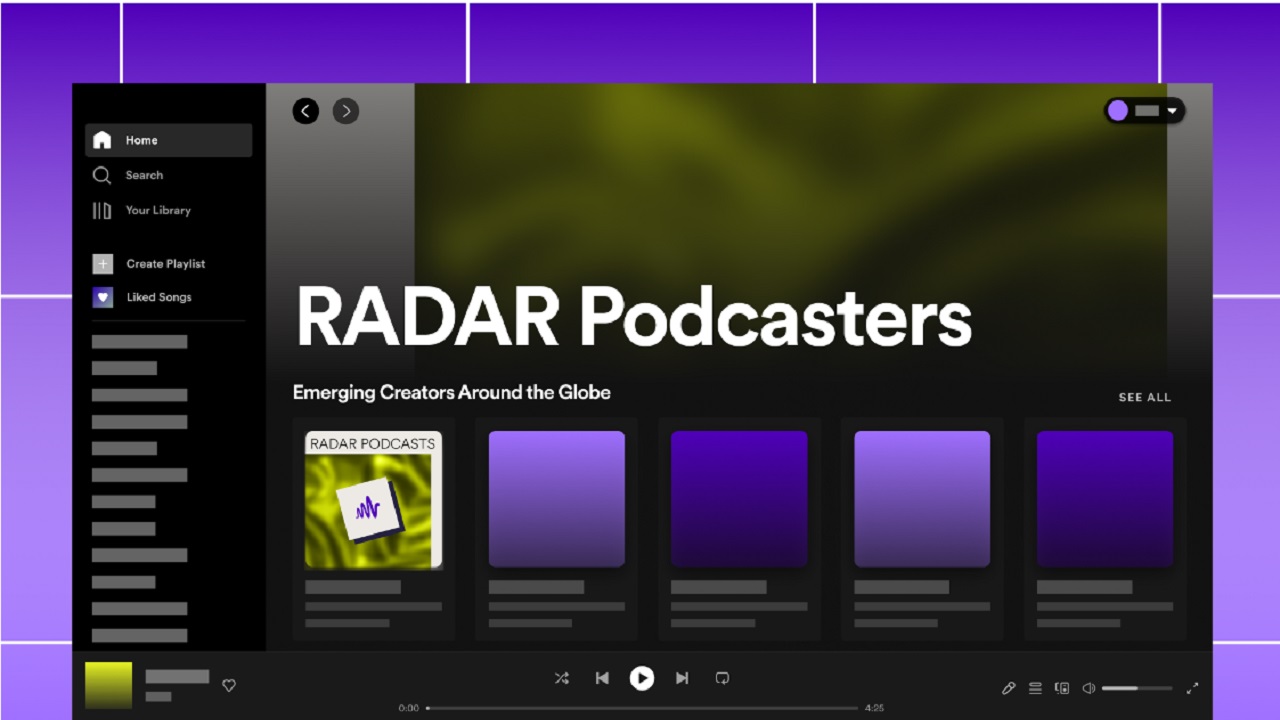Viewport: 1280px width, 720px height.
Task: Expand player to full screen
Action: [1192, 688]
